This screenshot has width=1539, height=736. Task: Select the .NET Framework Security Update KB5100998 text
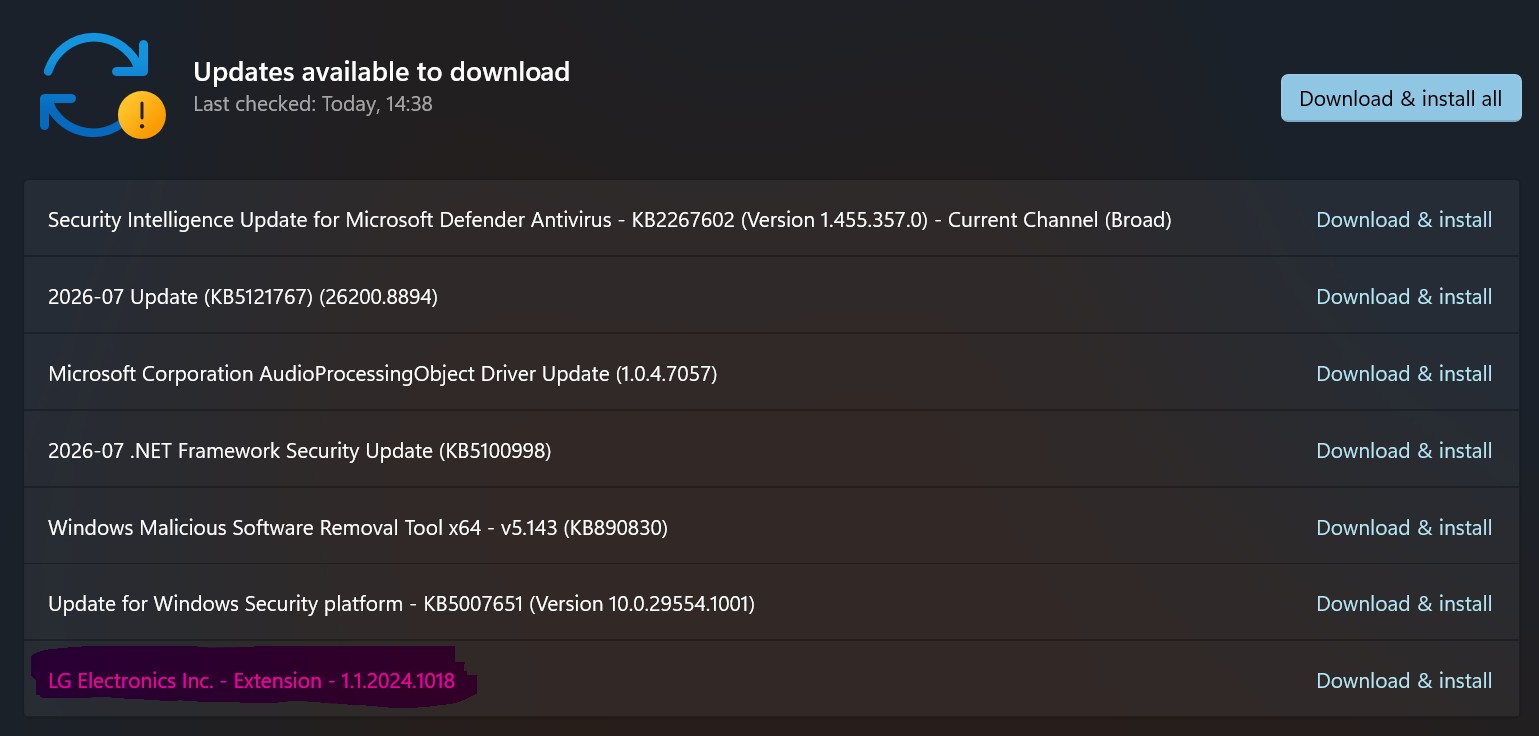pos(299,450)
